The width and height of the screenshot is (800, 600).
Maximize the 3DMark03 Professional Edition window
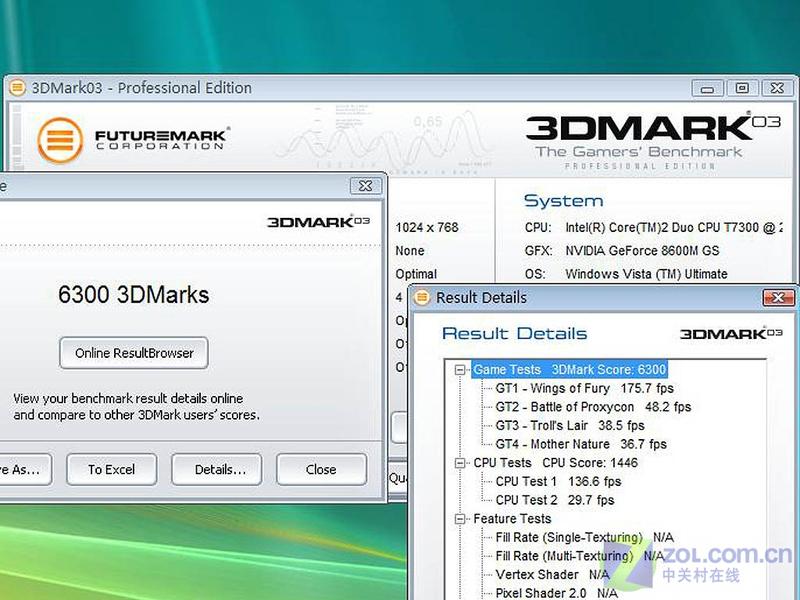(x=742, y=88)
